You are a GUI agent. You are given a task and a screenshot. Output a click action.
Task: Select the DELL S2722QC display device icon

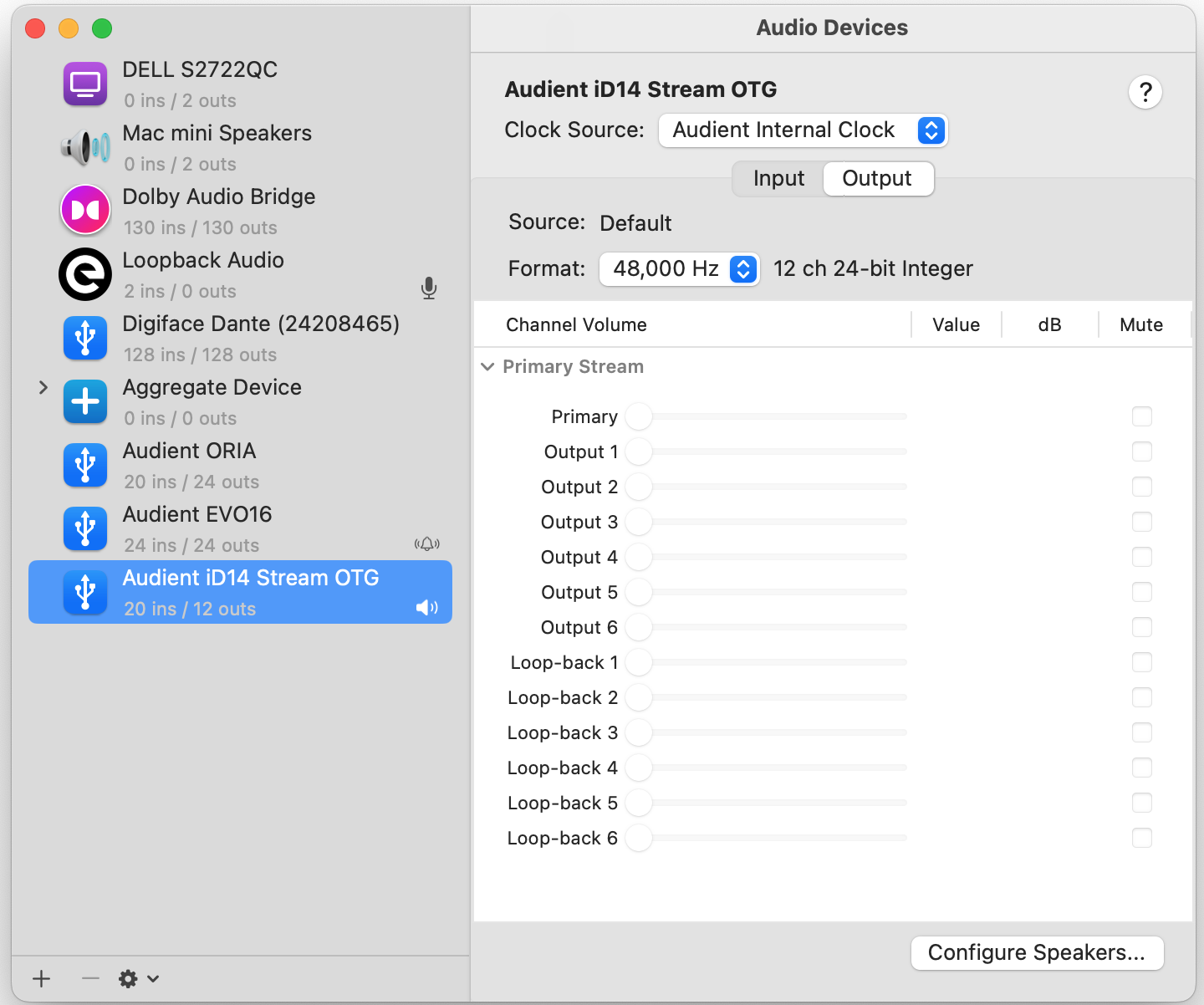coord(85,84)
